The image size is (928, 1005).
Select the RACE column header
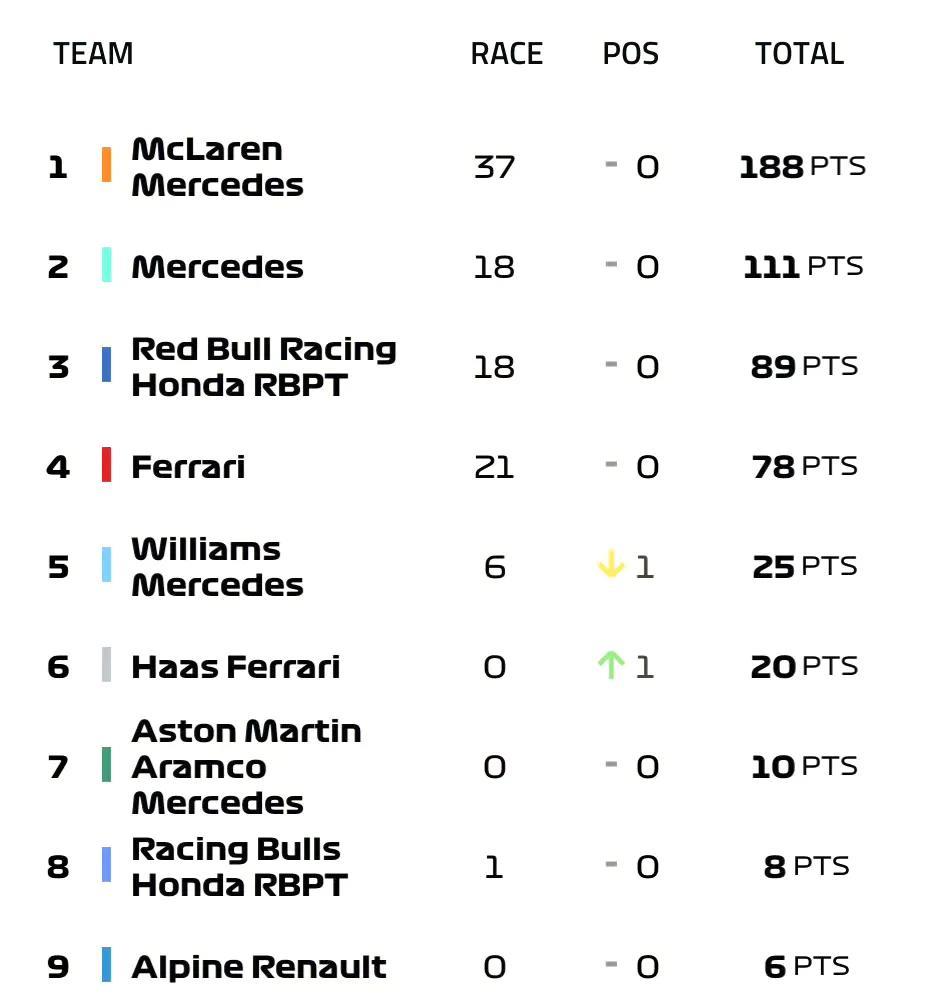[x=507, y=54]
